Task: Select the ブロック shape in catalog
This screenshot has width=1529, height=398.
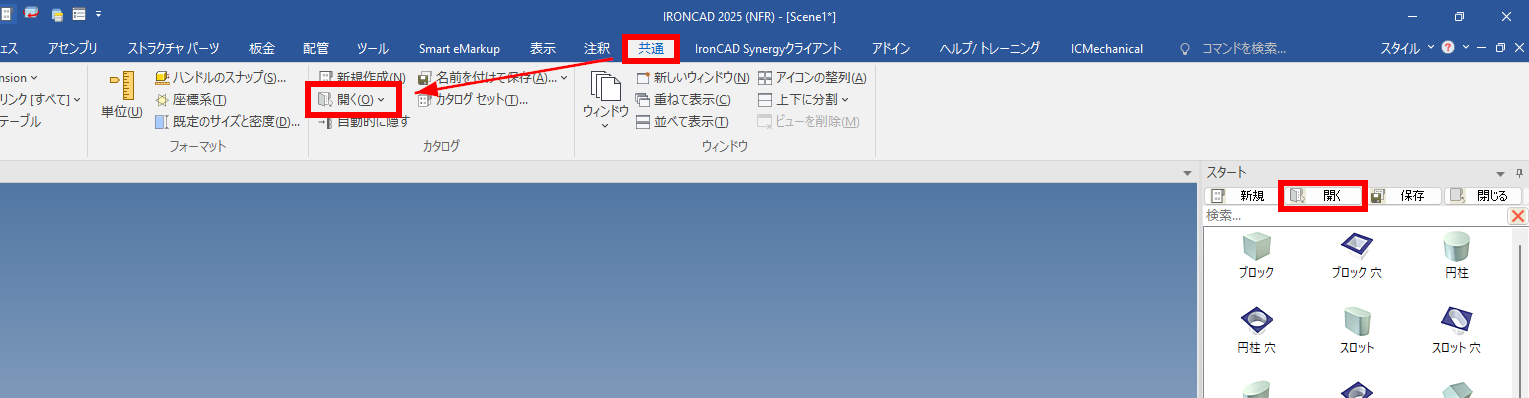Action: point(1256,255)
